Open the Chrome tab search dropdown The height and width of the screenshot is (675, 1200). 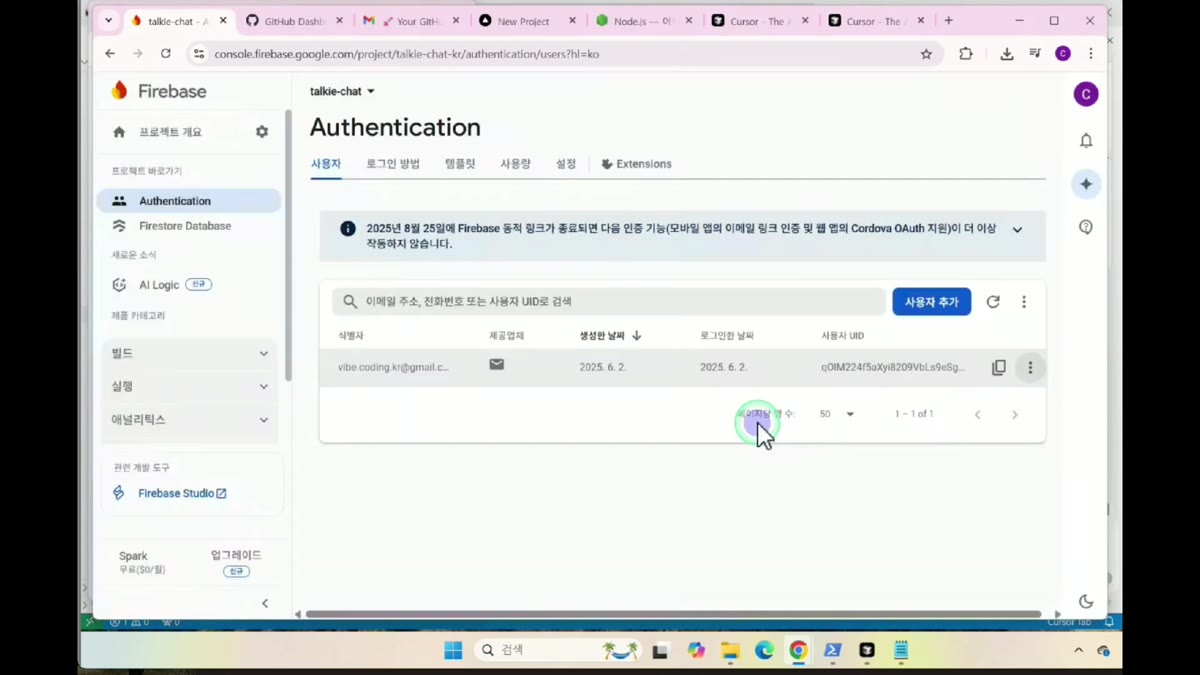(x=108, y=21)
